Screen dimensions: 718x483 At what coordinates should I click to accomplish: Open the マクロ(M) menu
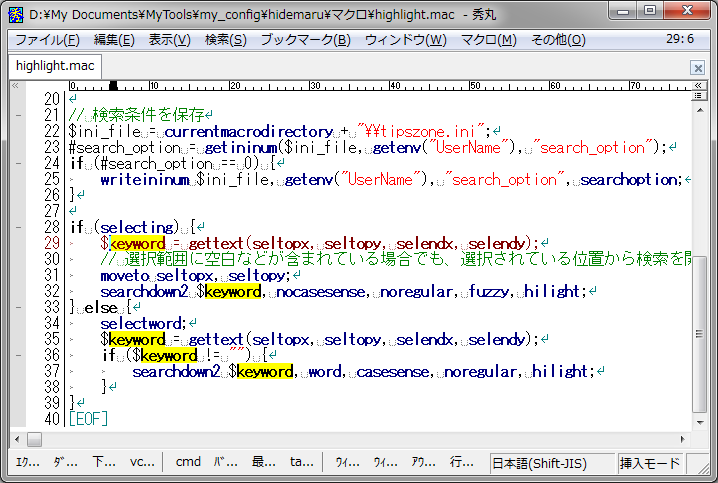[489, 40]
